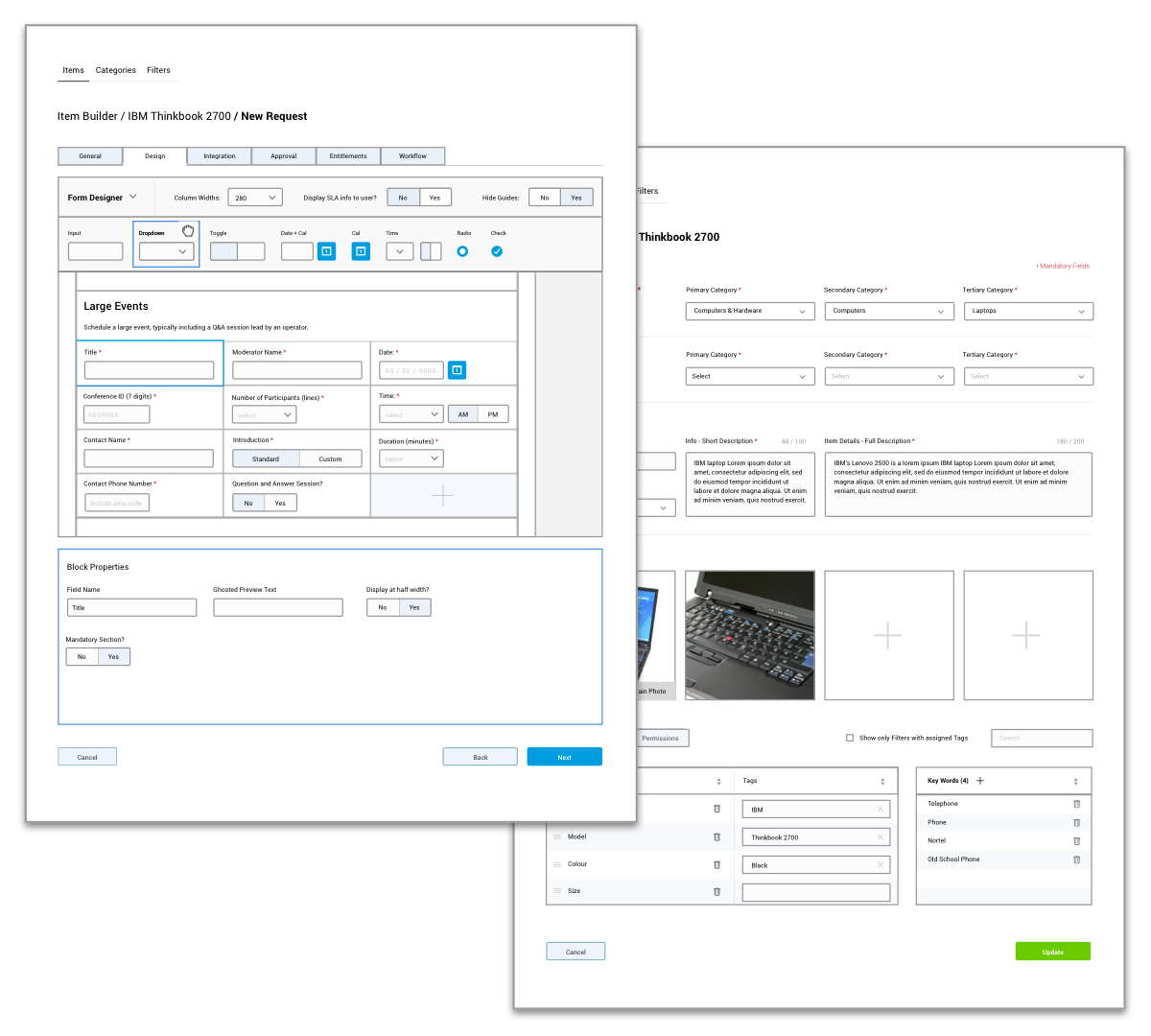The width and height of the screenshot is (1151, 1036).
Task: Click the Date + Cal widget calendar icon
Action: coord(327,251)
